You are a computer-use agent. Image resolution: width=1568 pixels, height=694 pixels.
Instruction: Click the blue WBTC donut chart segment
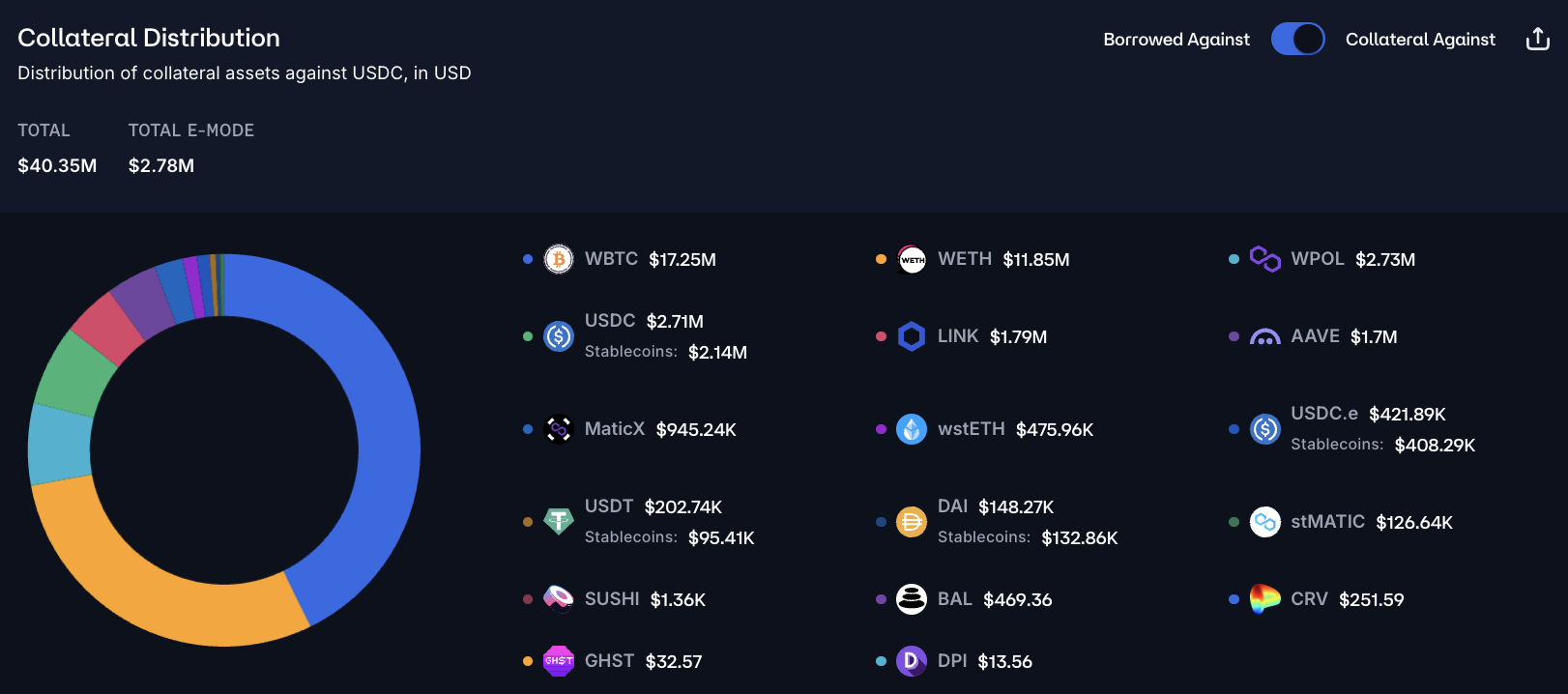pos(387,435)
